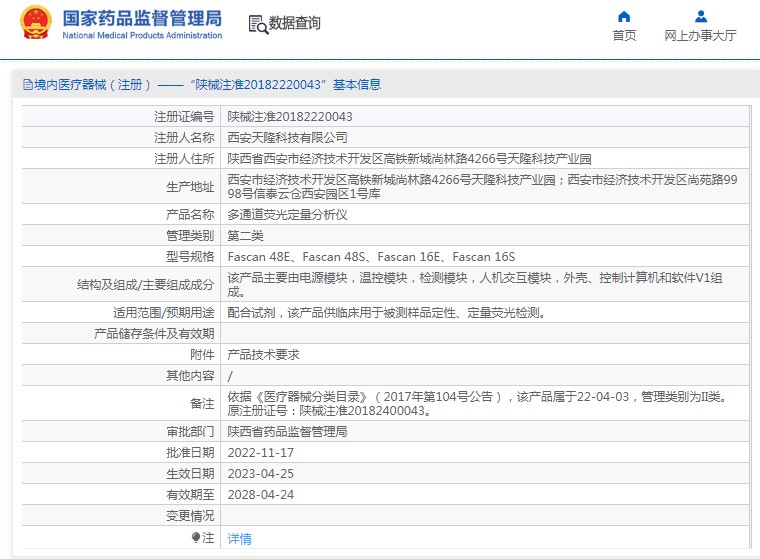This screenshot has height=559, width=760.
Task: Open the 详情 link in the 注 row
Action: tap(240, 538)
